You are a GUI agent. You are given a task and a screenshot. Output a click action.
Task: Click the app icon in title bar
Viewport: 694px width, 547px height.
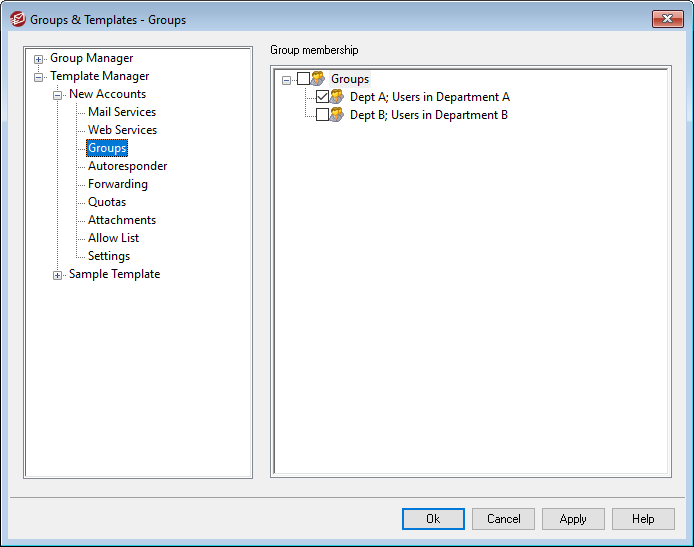(x=17, y=19)
